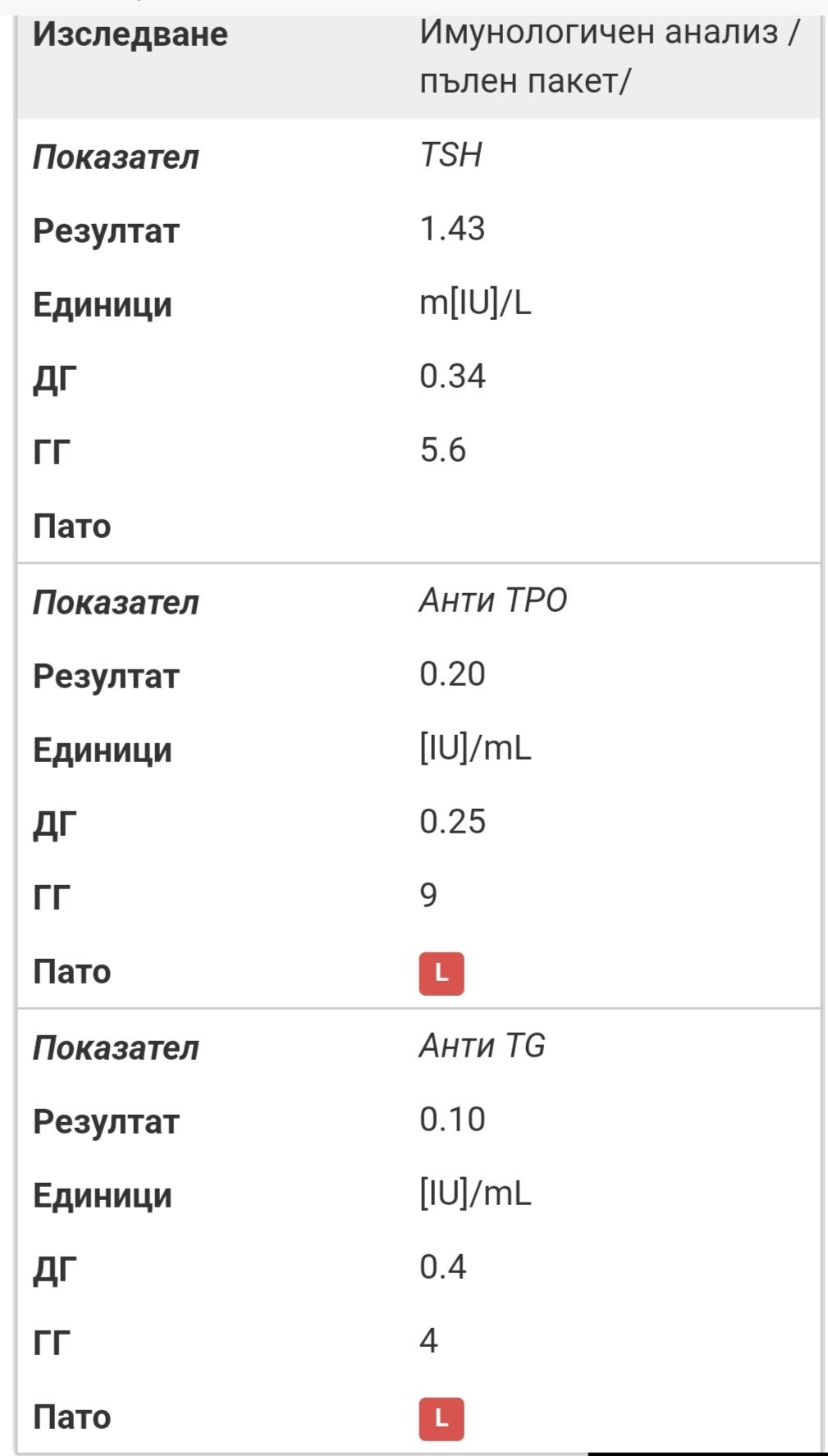Click the Анти TG upper limit 4
The image size is (828, 1456).
[x=428, y=1341]
